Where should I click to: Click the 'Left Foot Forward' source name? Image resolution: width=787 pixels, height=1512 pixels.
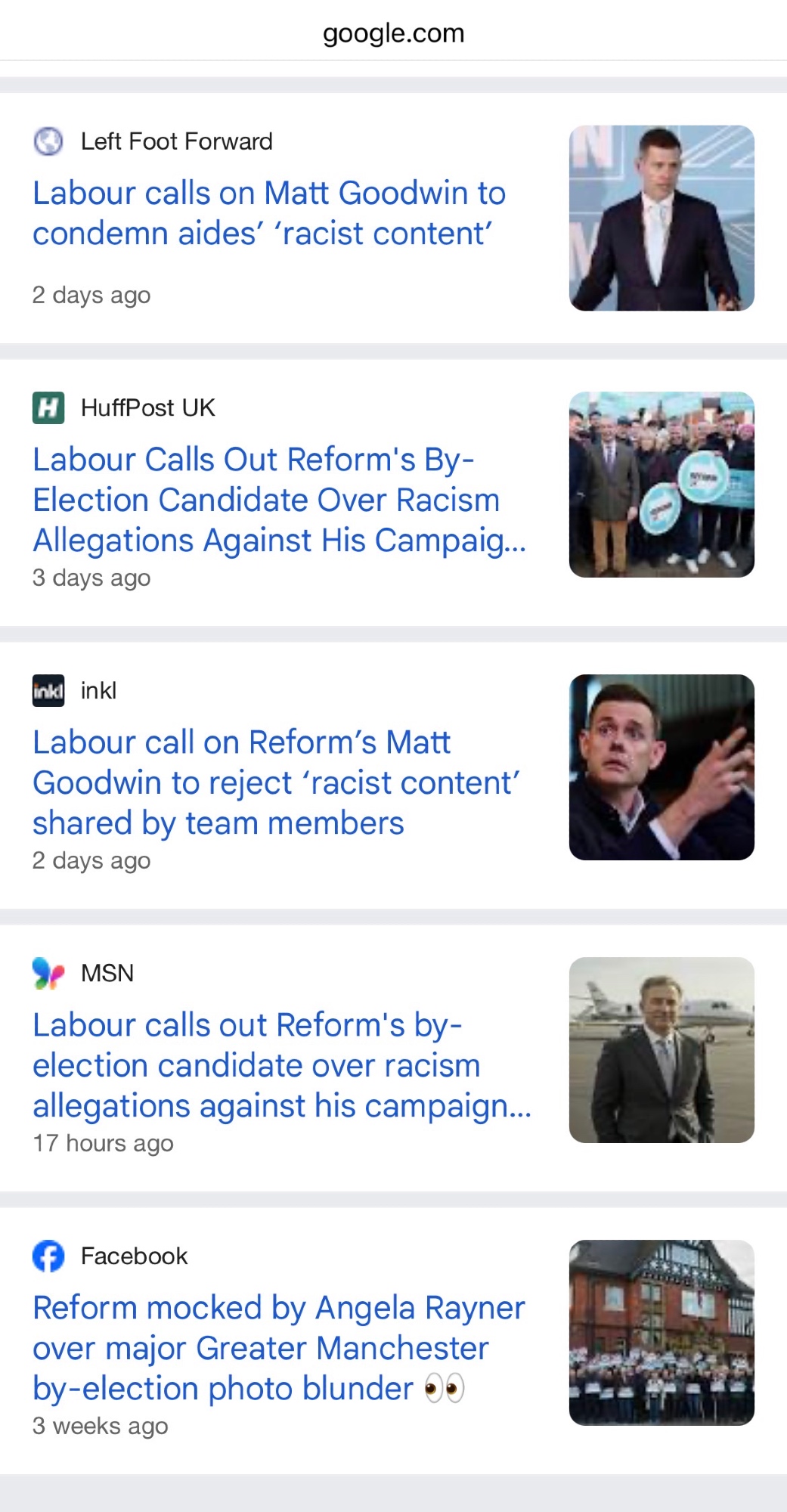pos(176,141)
